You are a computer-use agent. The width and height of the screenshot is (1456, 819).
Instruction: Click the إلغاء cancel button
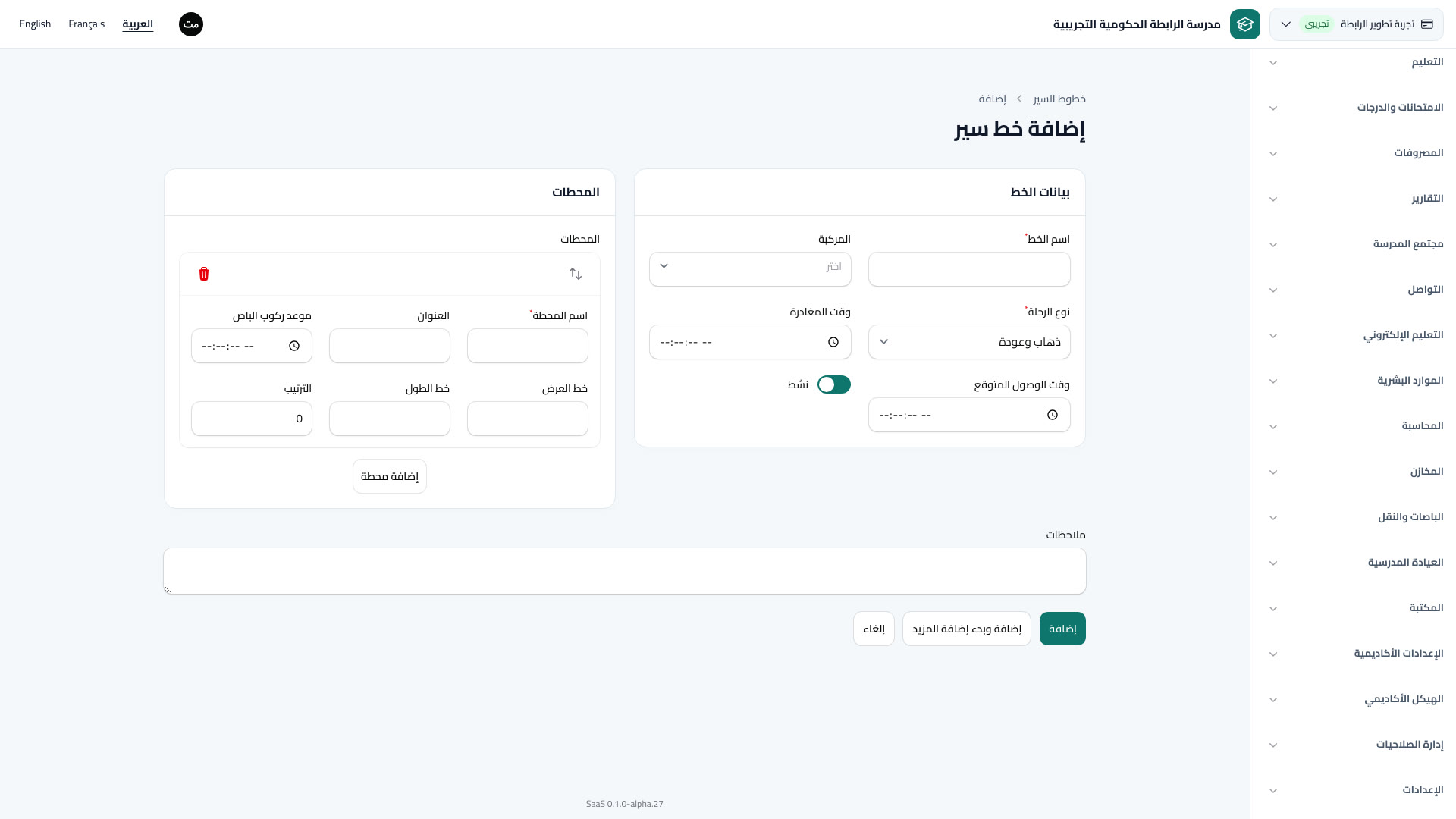pos(874,629)
